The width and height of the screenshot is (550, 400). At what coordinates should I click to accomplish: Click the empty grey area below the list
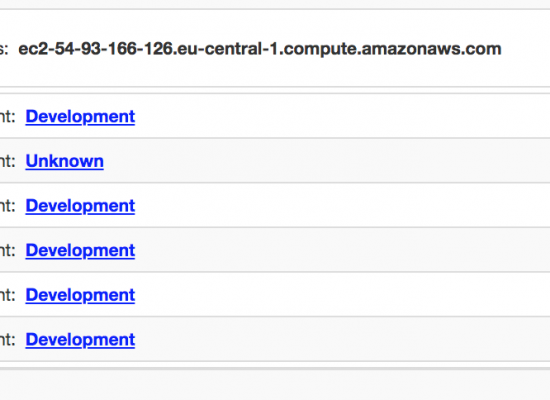275,385
